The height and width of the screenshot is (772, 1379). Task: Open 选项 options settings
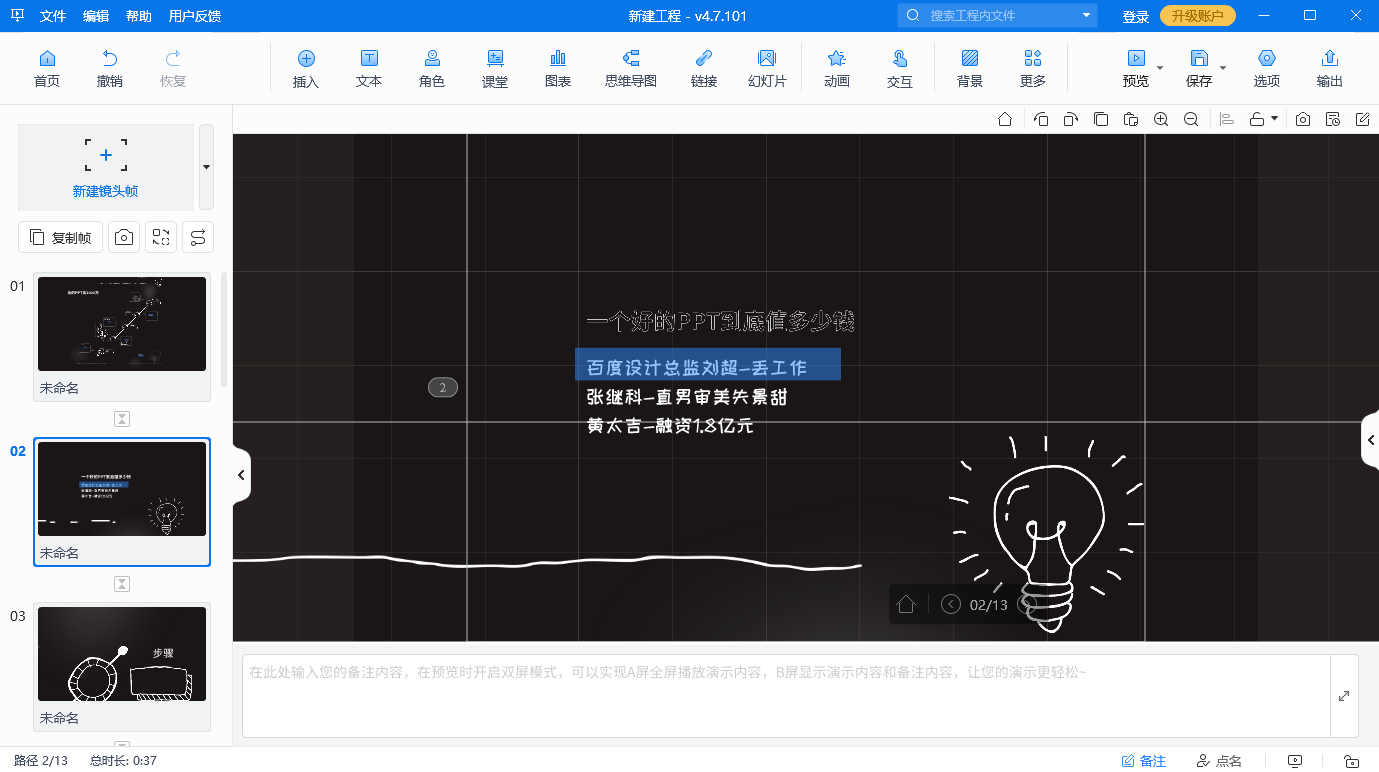coord(1267,69)
